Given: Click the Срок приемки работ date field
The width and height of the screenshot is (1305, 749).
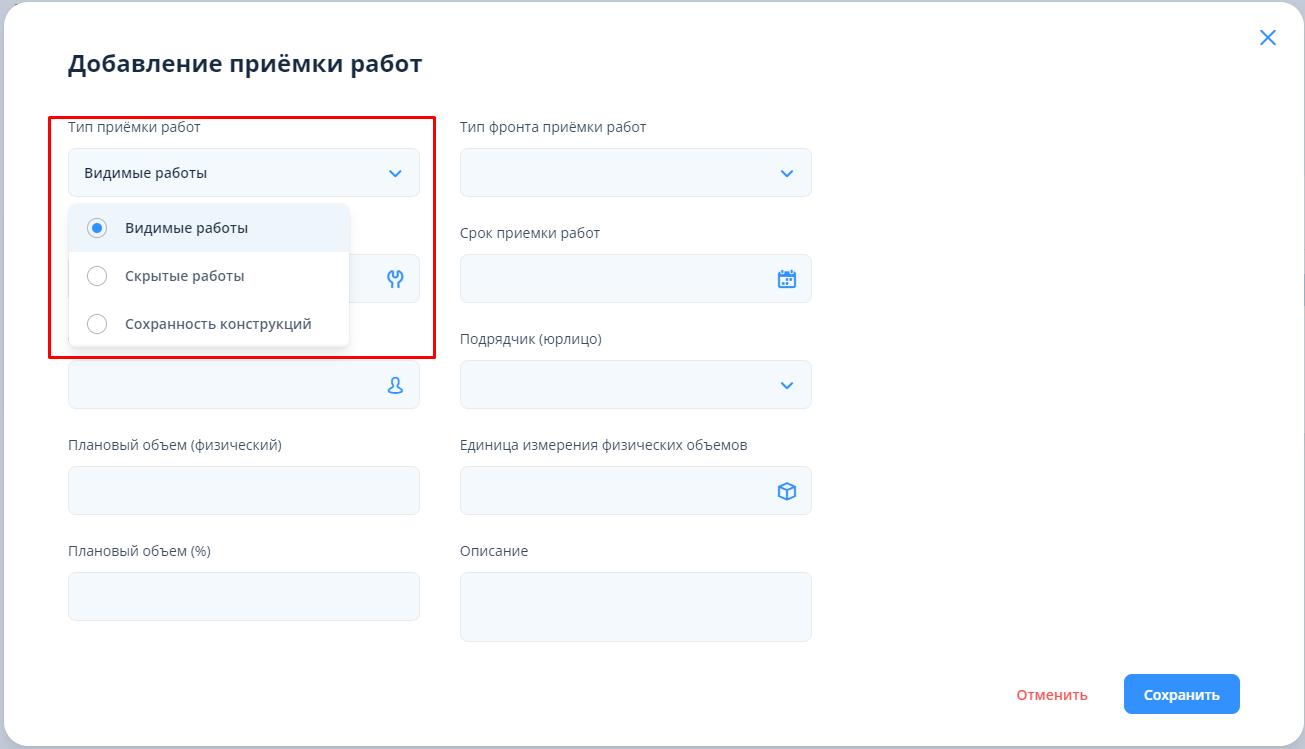Looking at the screenshot, I should 615,279.
